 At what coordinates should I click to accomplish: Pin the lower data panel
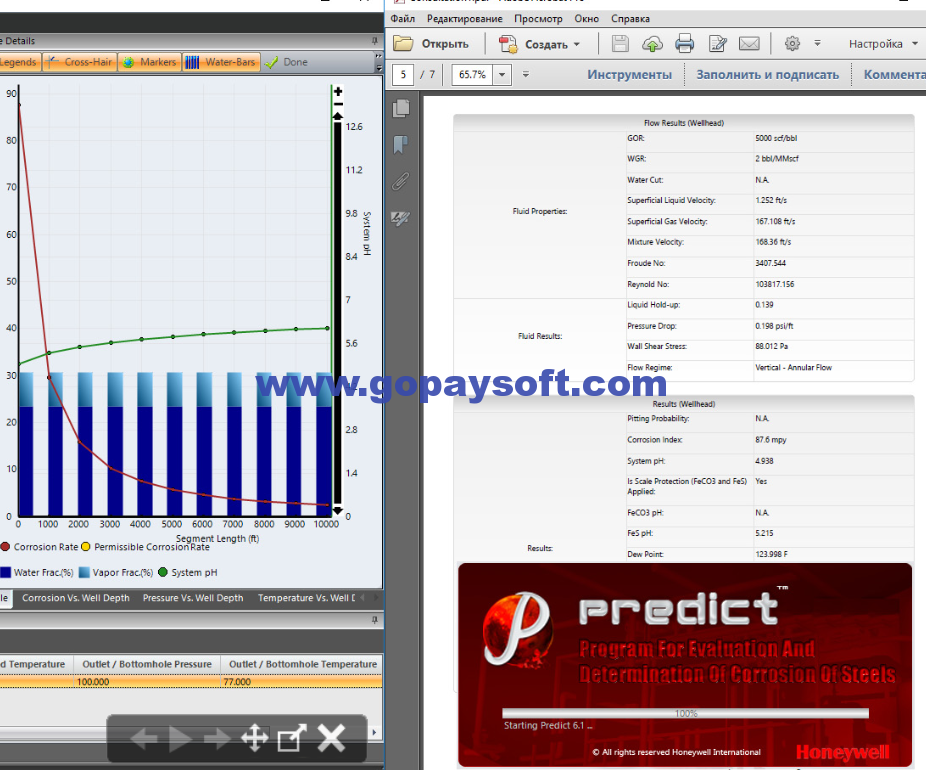coord(374,619)
